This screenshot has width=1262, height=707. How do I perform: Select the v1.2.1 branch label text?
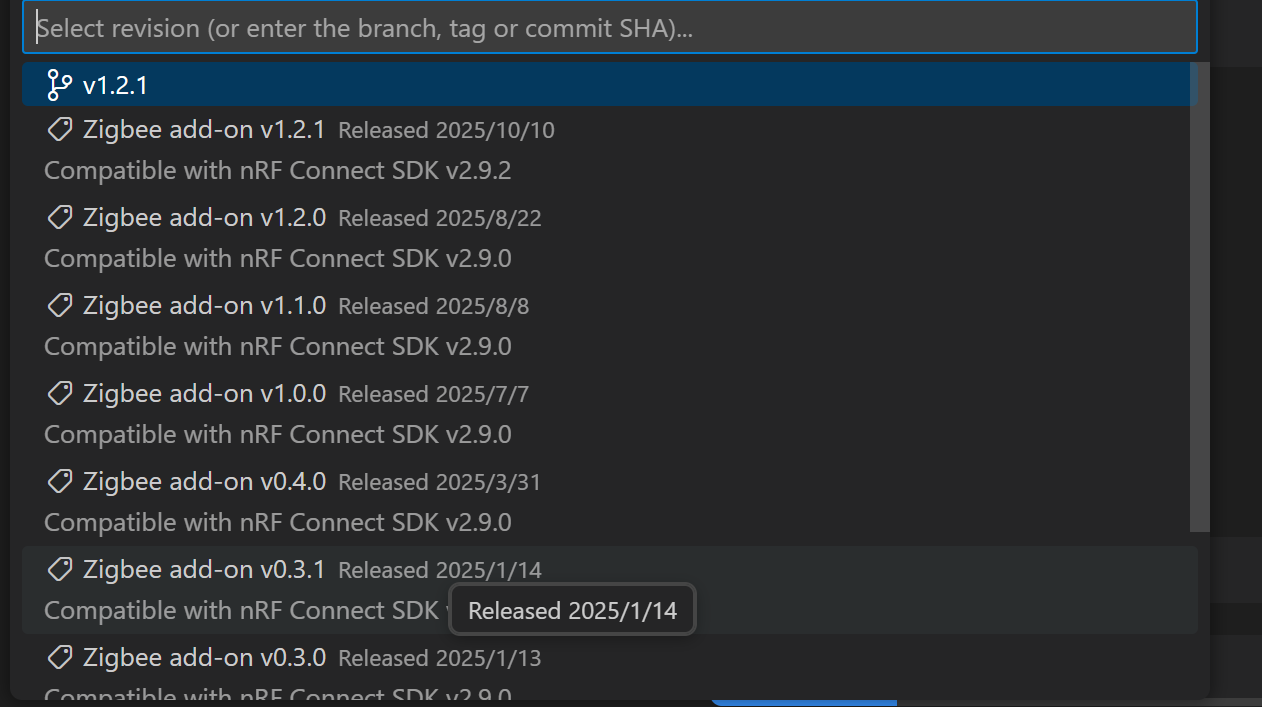115,86
